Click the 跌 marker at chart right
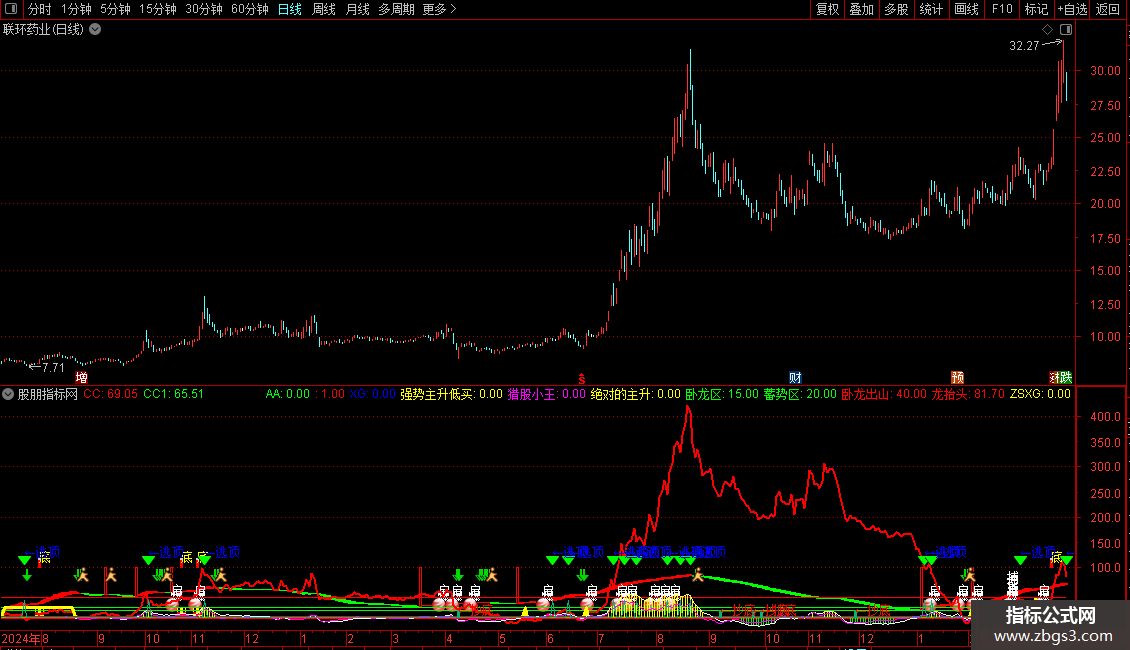The width and height of the screenshot is (1130, 650). (x=1066, y=378)
